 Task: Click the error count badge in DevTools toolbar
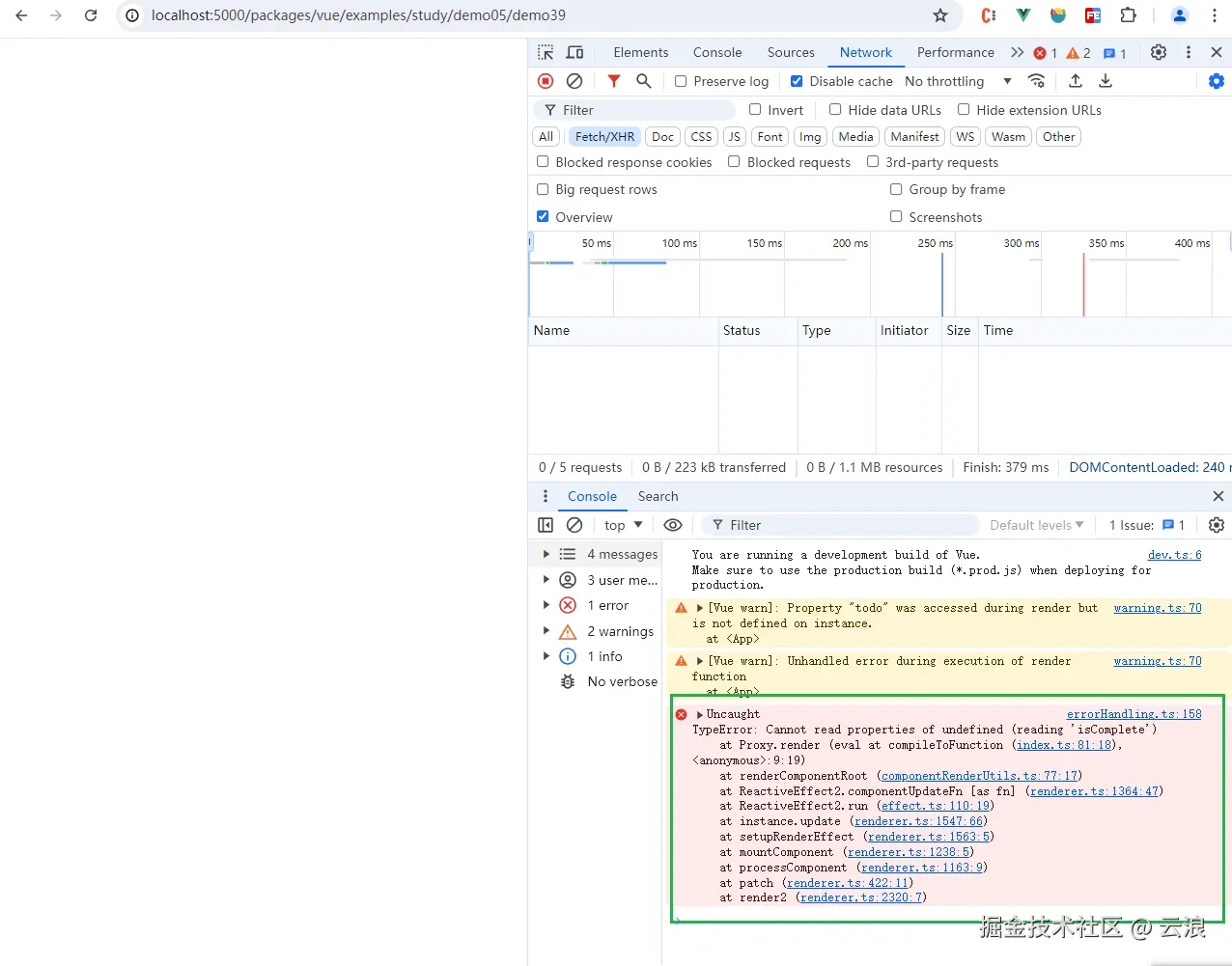pos(1046,53)
